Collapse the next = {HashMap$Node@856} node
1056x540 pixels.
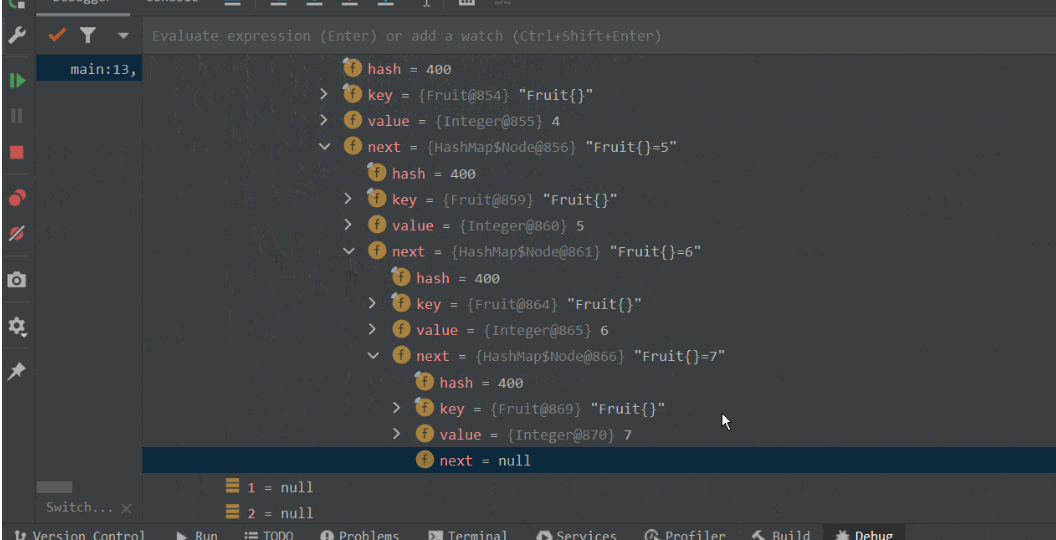(325, 147)
